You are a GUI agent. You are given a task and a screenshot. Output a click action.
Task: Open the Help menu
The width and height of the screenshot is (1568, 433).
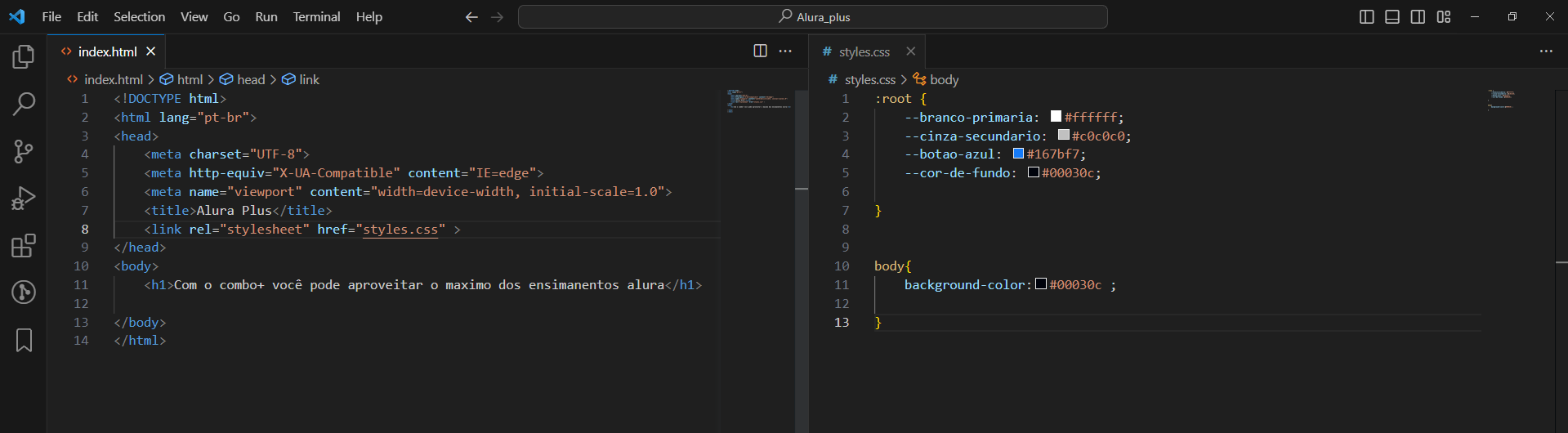(x=369, y=16)
